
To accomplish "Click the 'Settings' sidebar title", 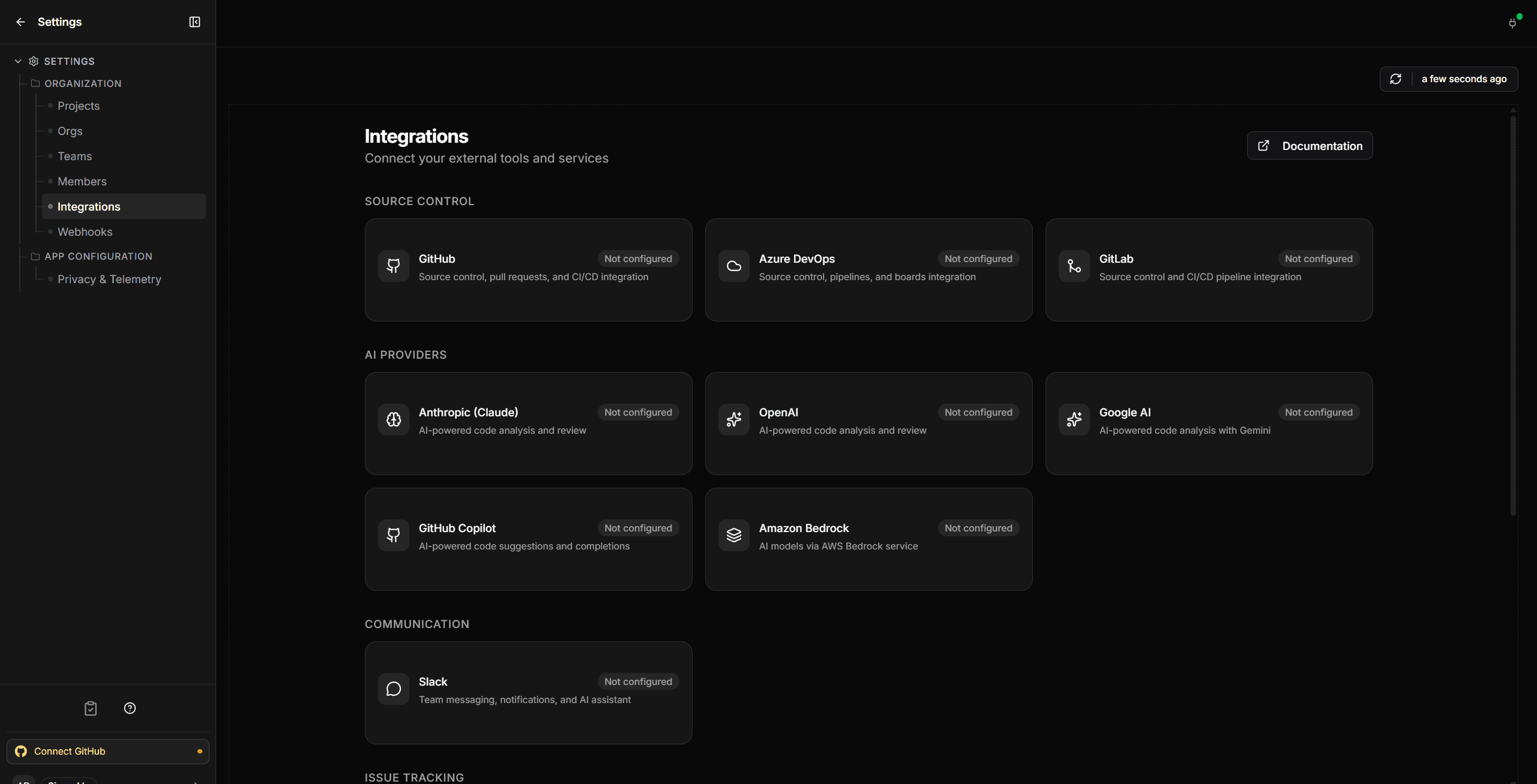I will click(x=59, y=22).
